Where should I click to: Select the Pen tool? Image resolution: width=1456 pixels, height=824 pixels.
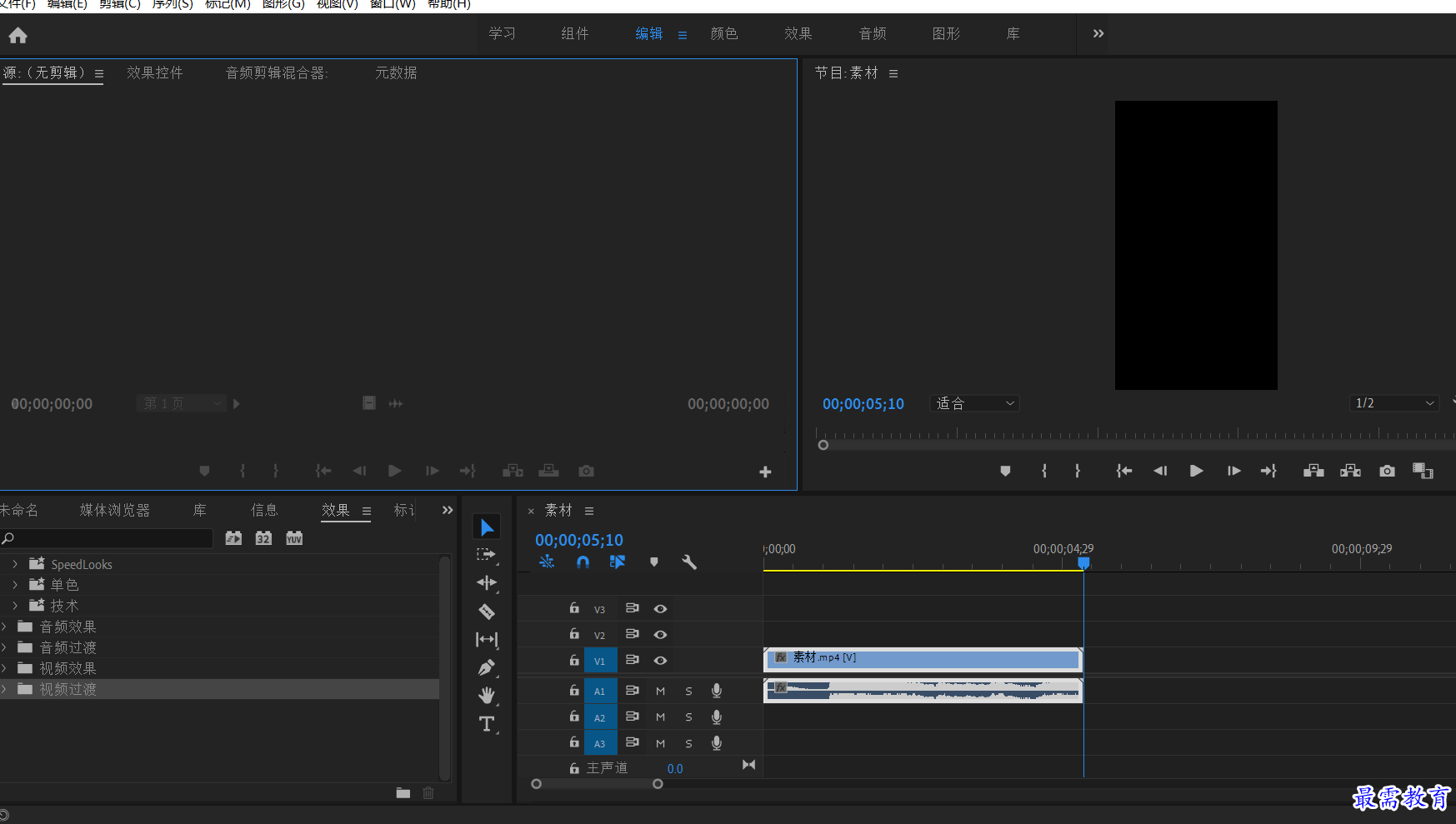tap(487, 667)
